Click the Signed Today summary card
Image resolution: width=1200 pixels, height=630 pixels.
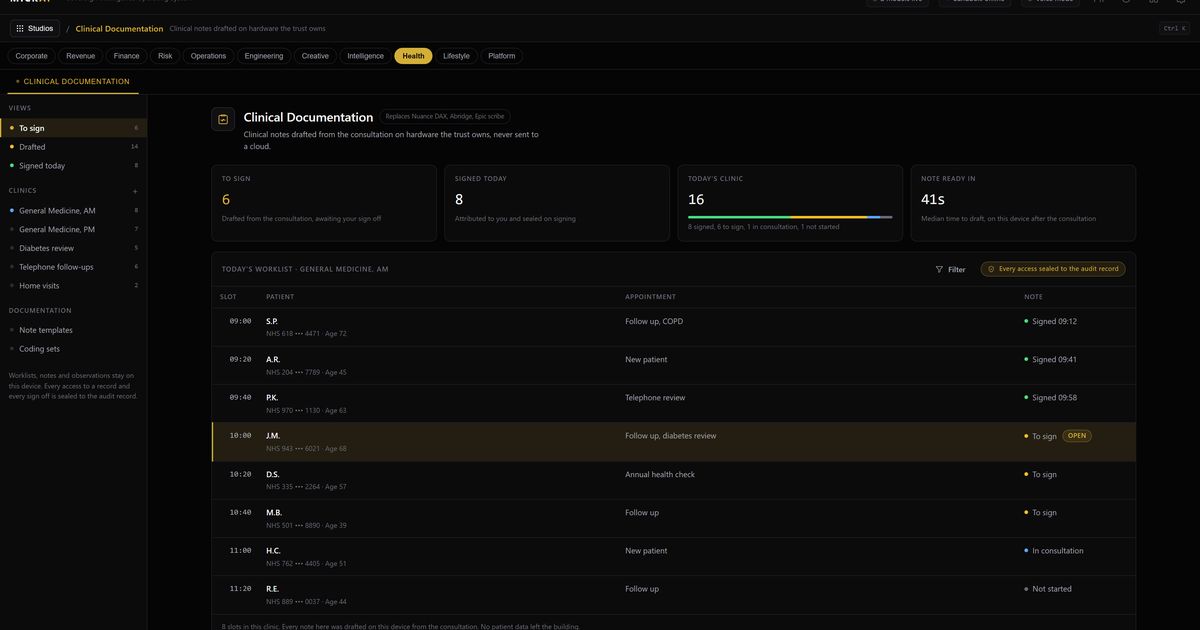557,203
